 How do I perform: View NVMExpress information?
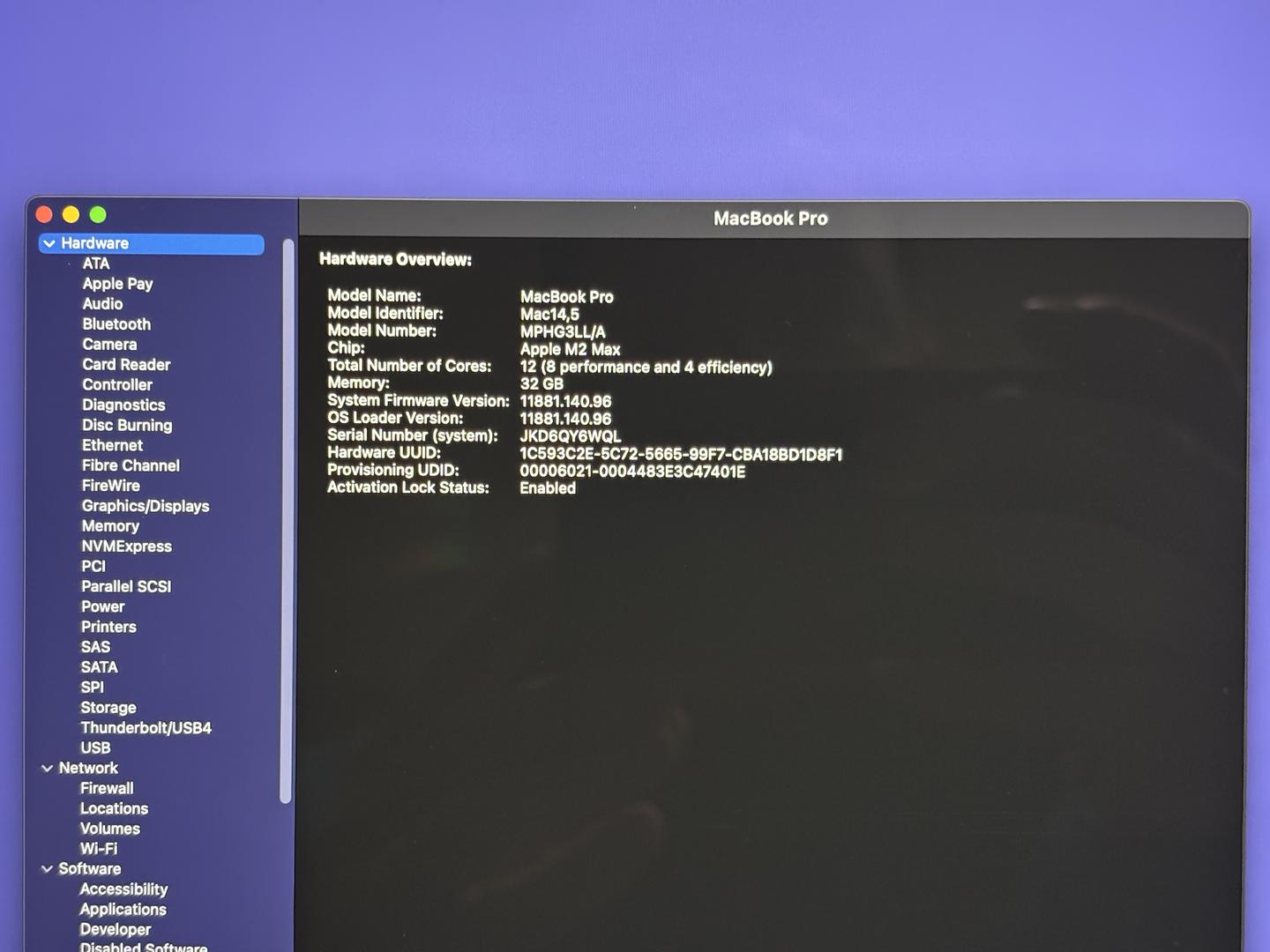click(126, 547)
